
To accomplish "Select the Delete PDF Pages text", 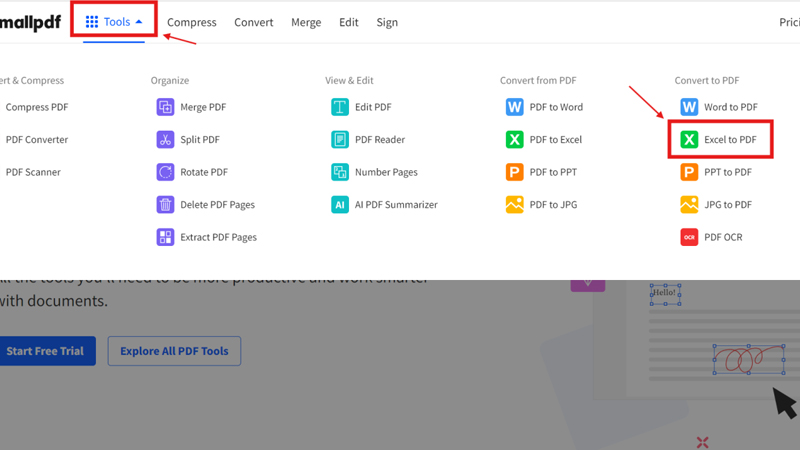I will click(217, 205).
